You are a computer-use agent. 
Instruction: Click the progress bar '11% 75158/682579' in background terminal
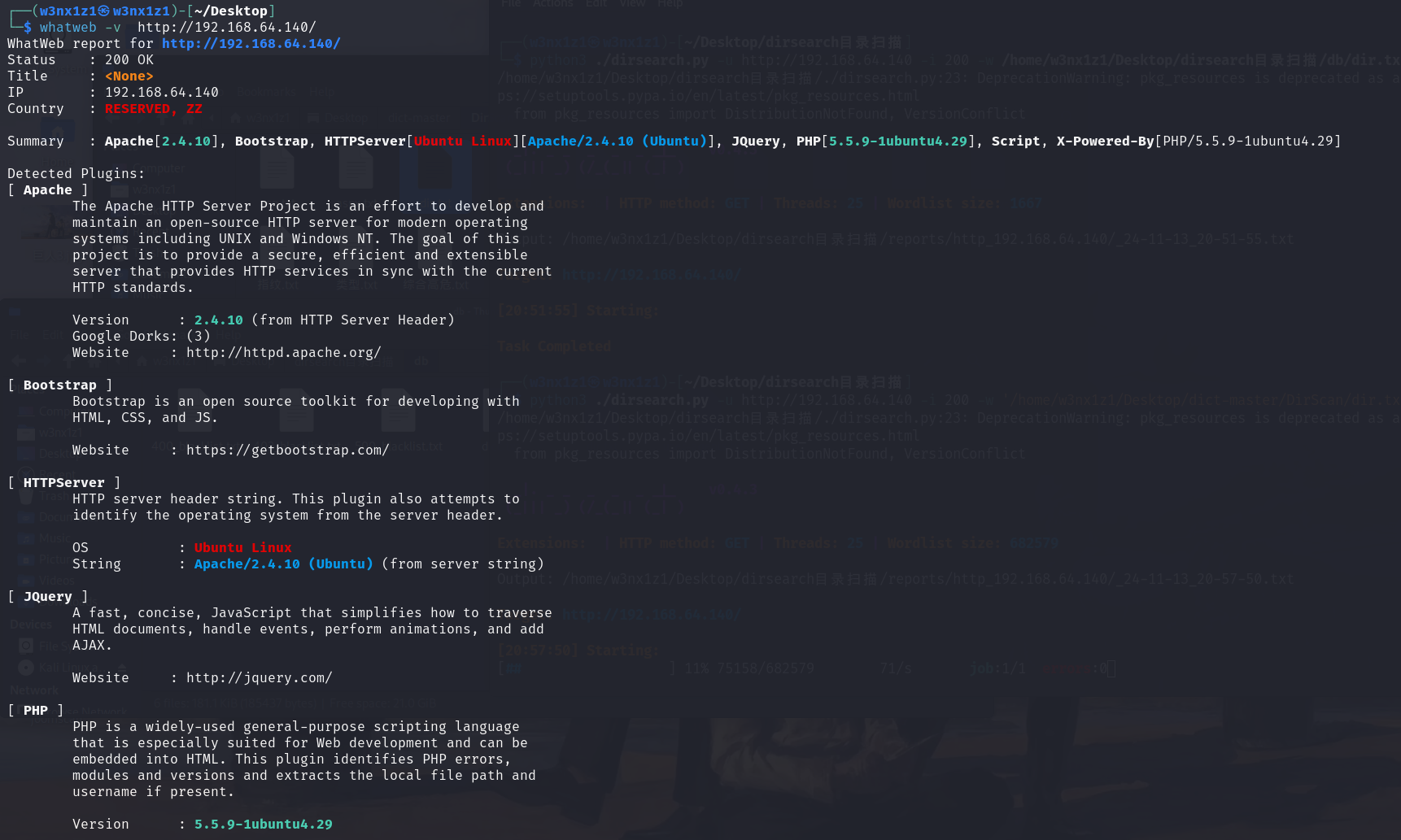point(655,668)
